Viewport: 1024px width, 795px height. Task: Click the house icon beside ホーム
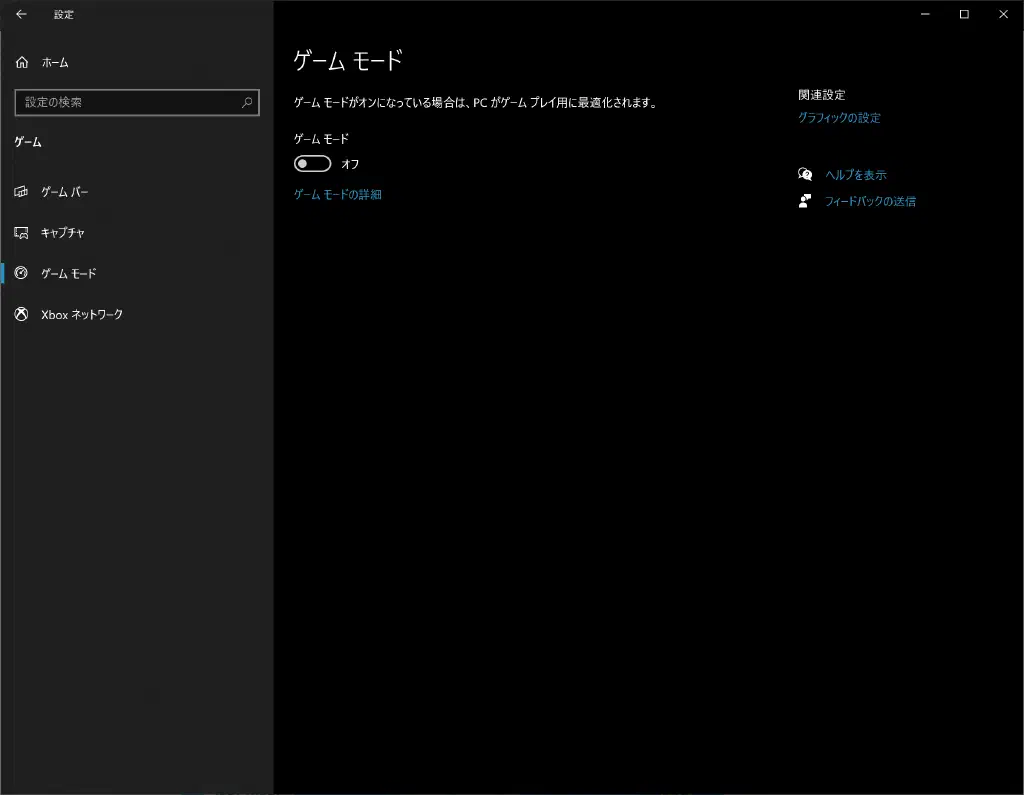tap(22, 63)
